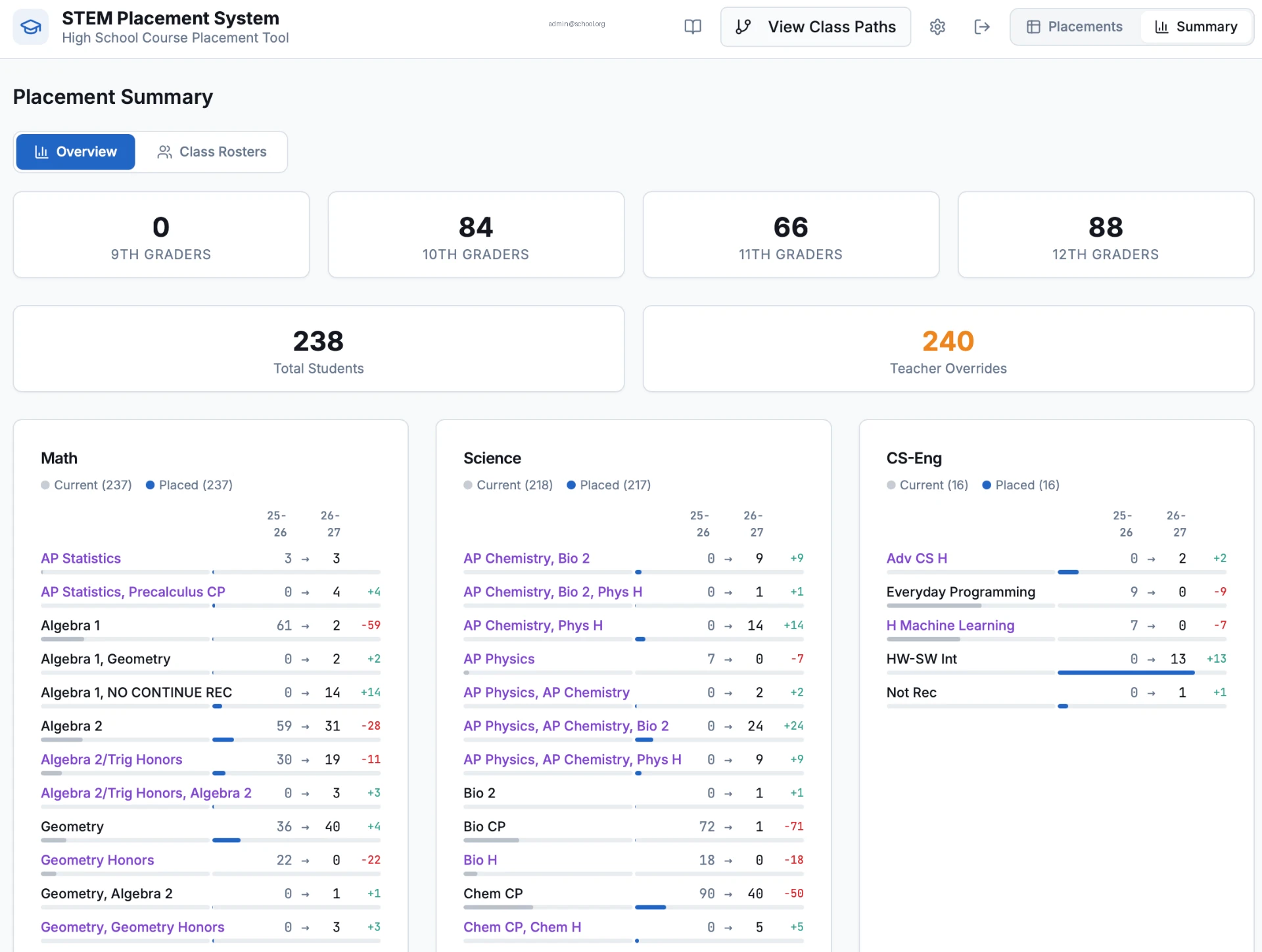This screenshot has height=952, width=1262.
Task: Open the book documentation icon
Action: point(693,27)
